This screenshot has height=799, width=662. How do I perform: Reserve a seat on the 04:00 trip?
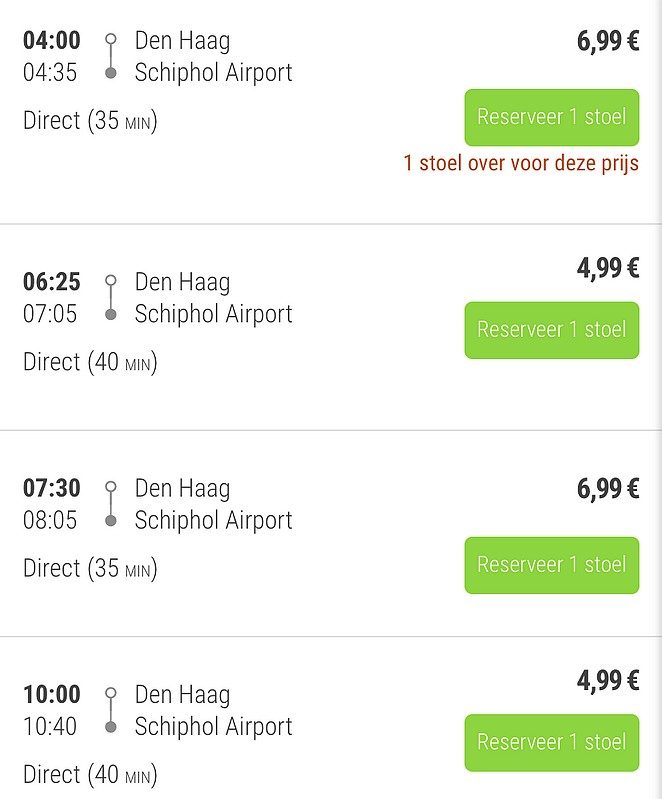[551, 117]
